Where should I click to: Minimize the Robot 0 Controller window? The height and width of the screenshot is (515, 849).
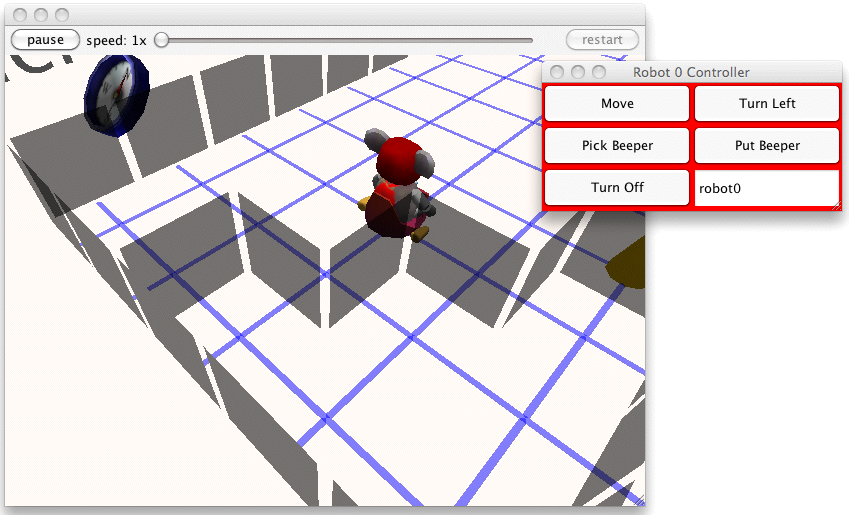(579, 72)
